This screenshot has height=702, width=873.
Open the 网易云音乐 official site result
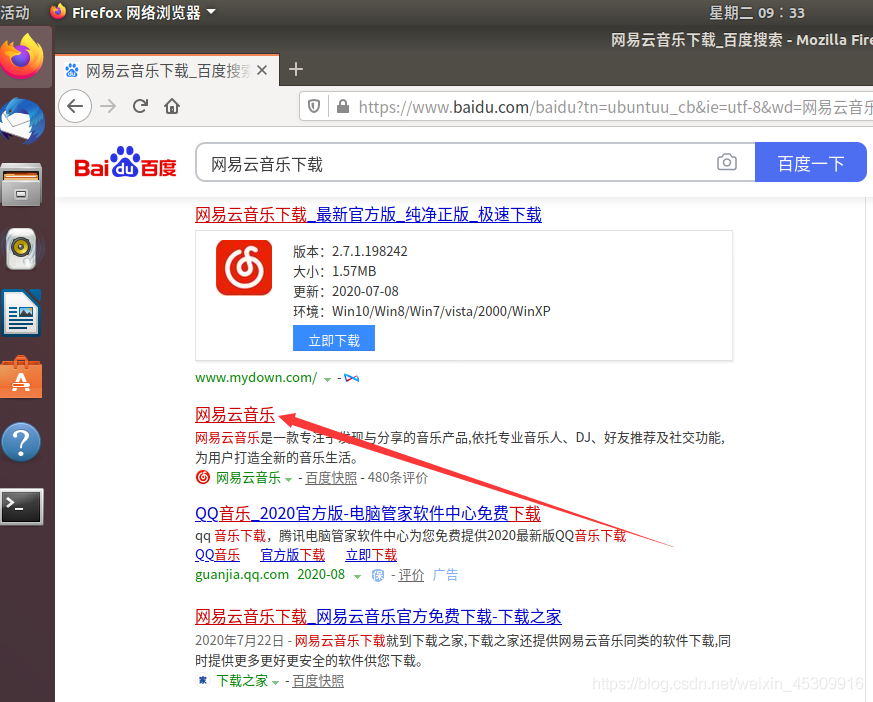235,414
